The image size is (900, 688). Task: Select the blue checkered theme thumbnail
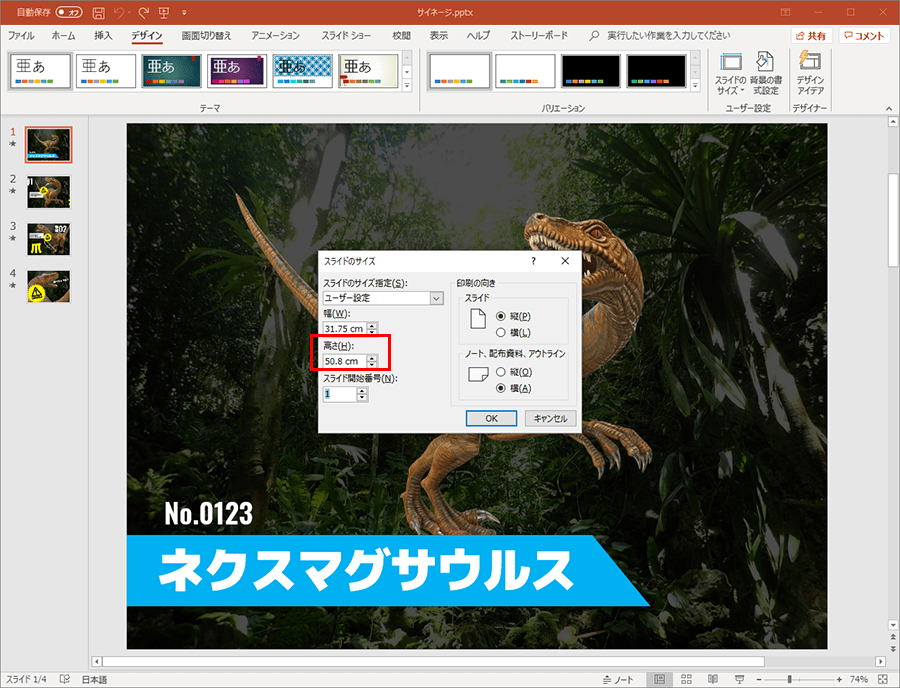(x=302, y=71)
